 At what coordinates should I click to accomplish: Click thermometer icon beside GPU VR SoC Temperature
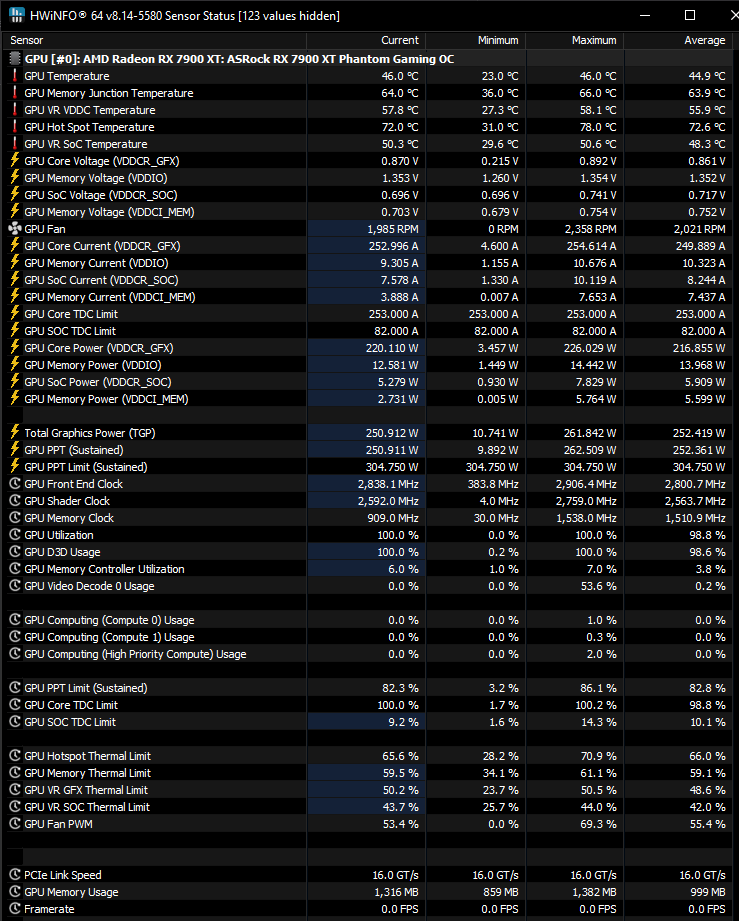tap(15, 144)
